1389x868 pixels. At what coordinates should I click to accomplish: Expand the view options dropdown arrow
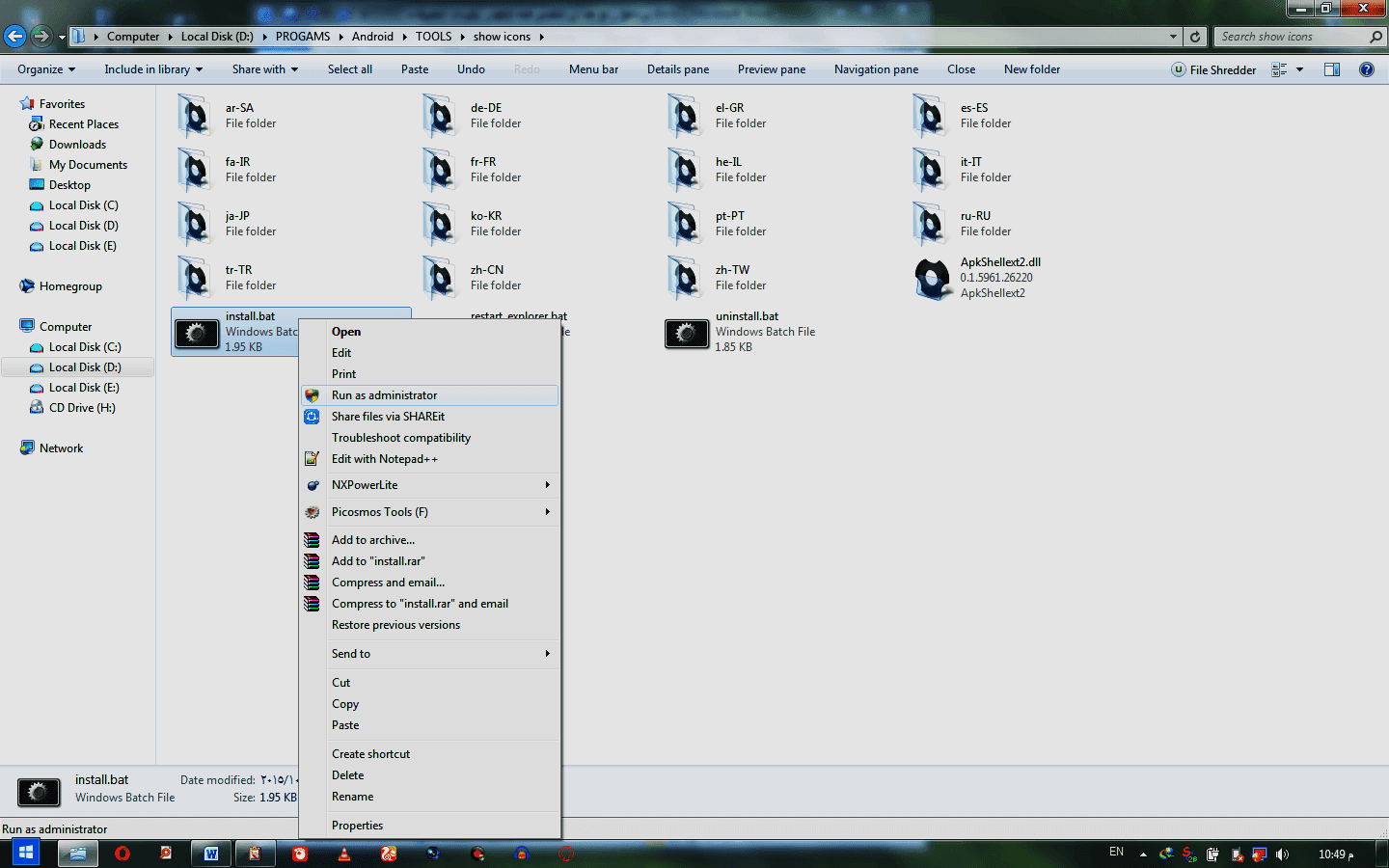point(1300,69)
